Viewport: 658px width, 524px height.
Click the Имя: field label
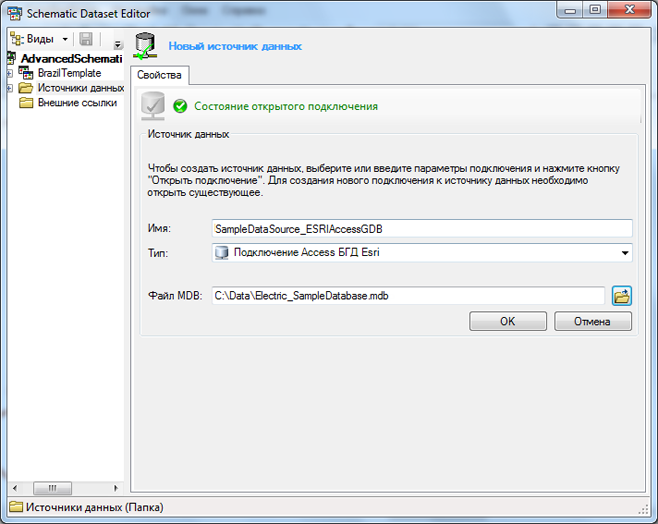pyautogui.click(x=159, y=229)
